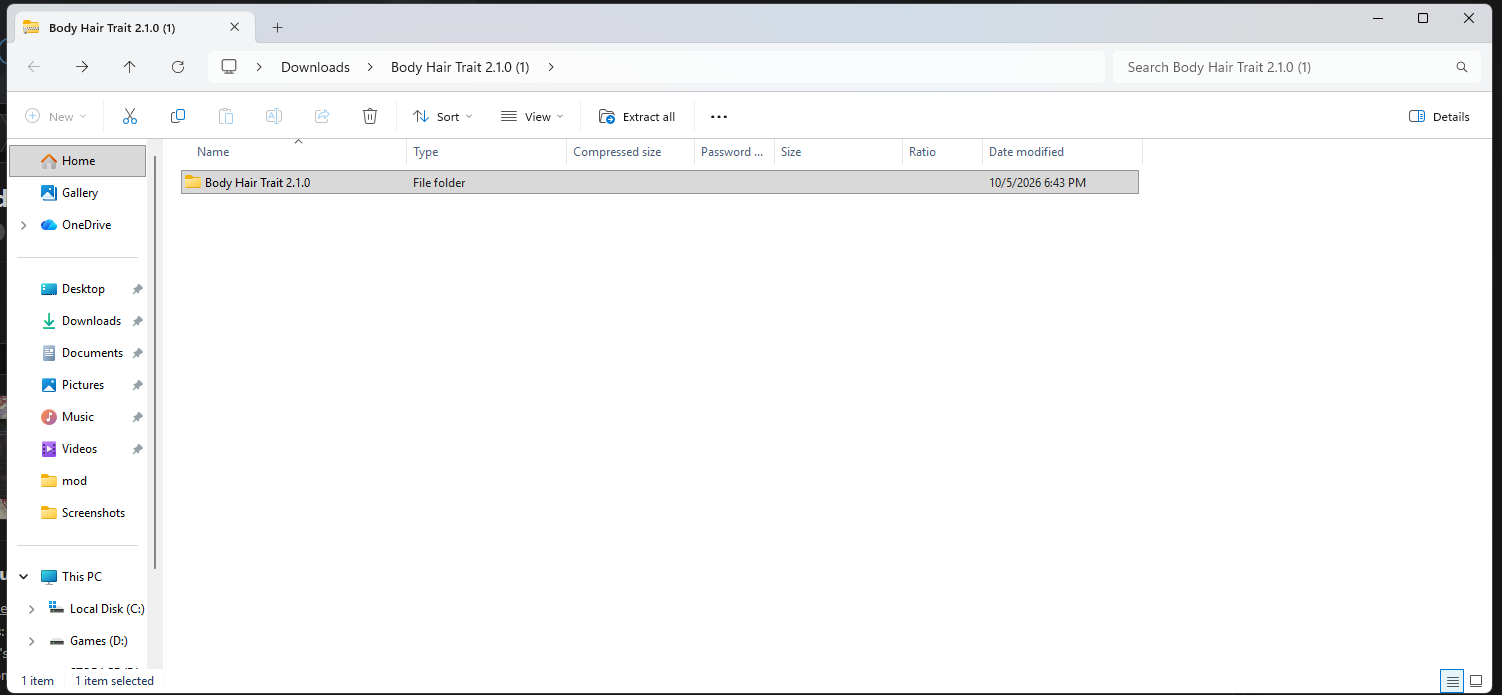Maximize the File Explorer window
1502x695 pixels.
(1423, 18)
